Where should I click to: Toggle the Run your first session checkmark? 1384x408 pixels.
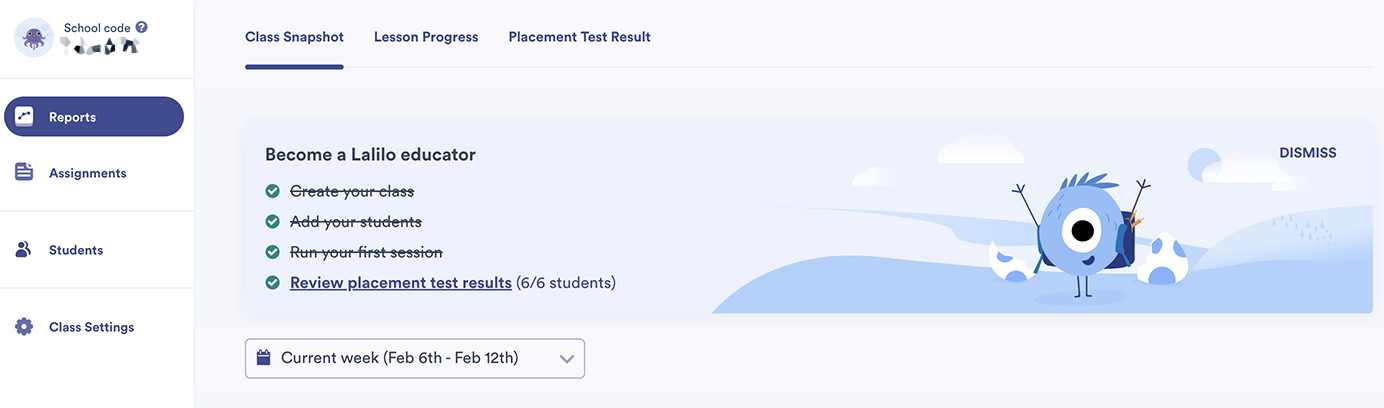click(x=272, y=252)
